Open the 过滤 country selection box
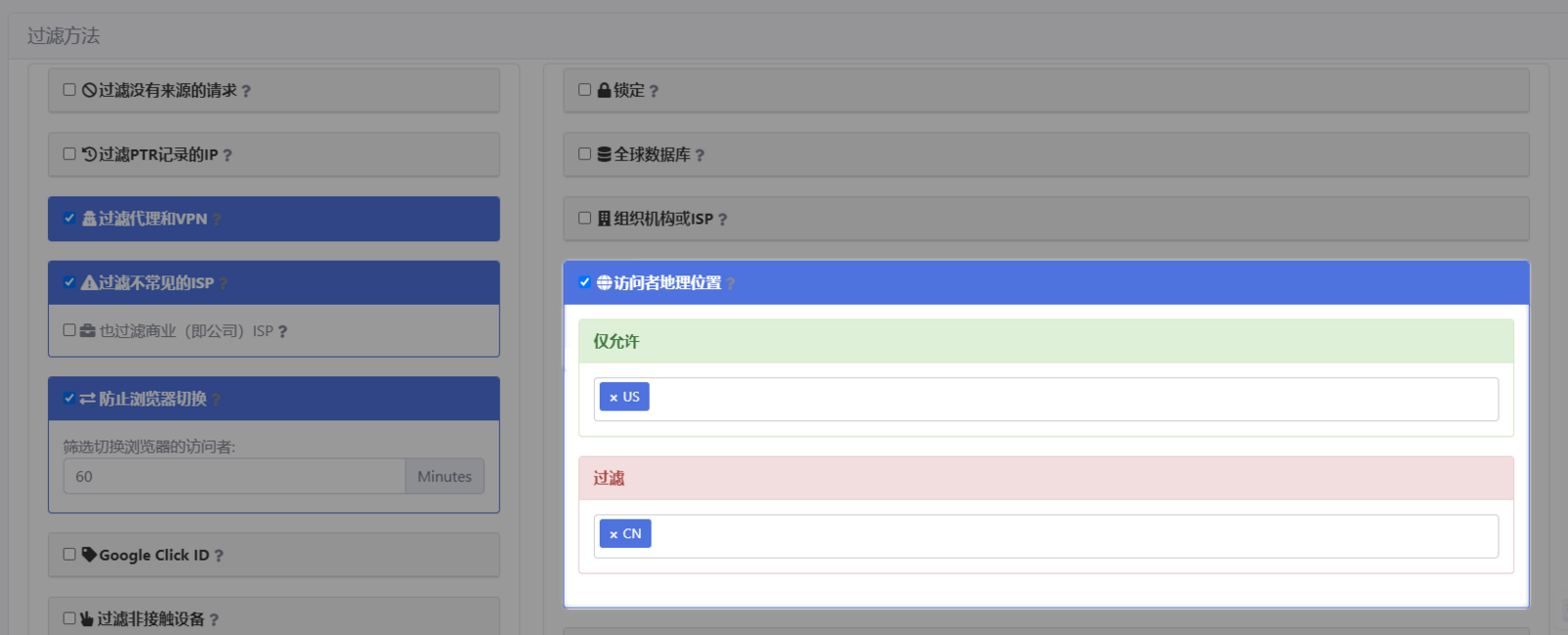 pos(1068,536)
